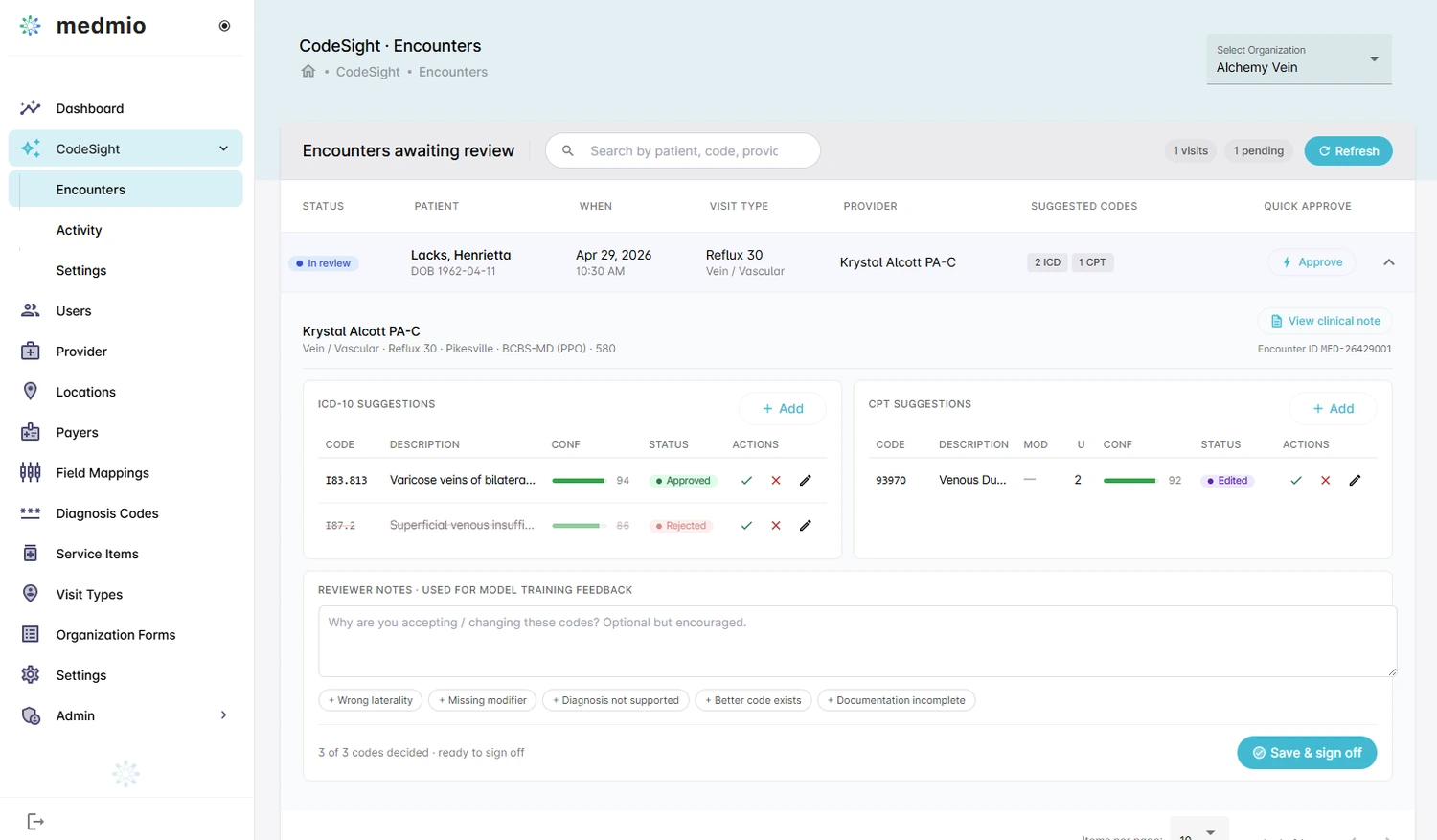Toggle the Diagnosis not supported chip
Viewport: 1437px width, 840px height.
coord(616,700)
